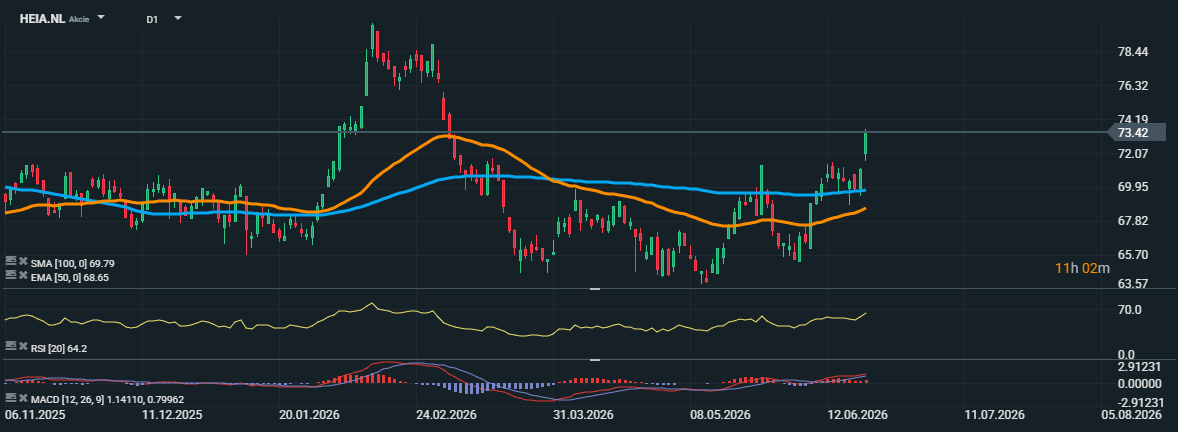The width and height of the screenshot is (1178, 432).
Task: Click the 67.82 price axis label
Action: pyautogui.click(x=1132, y=220)
